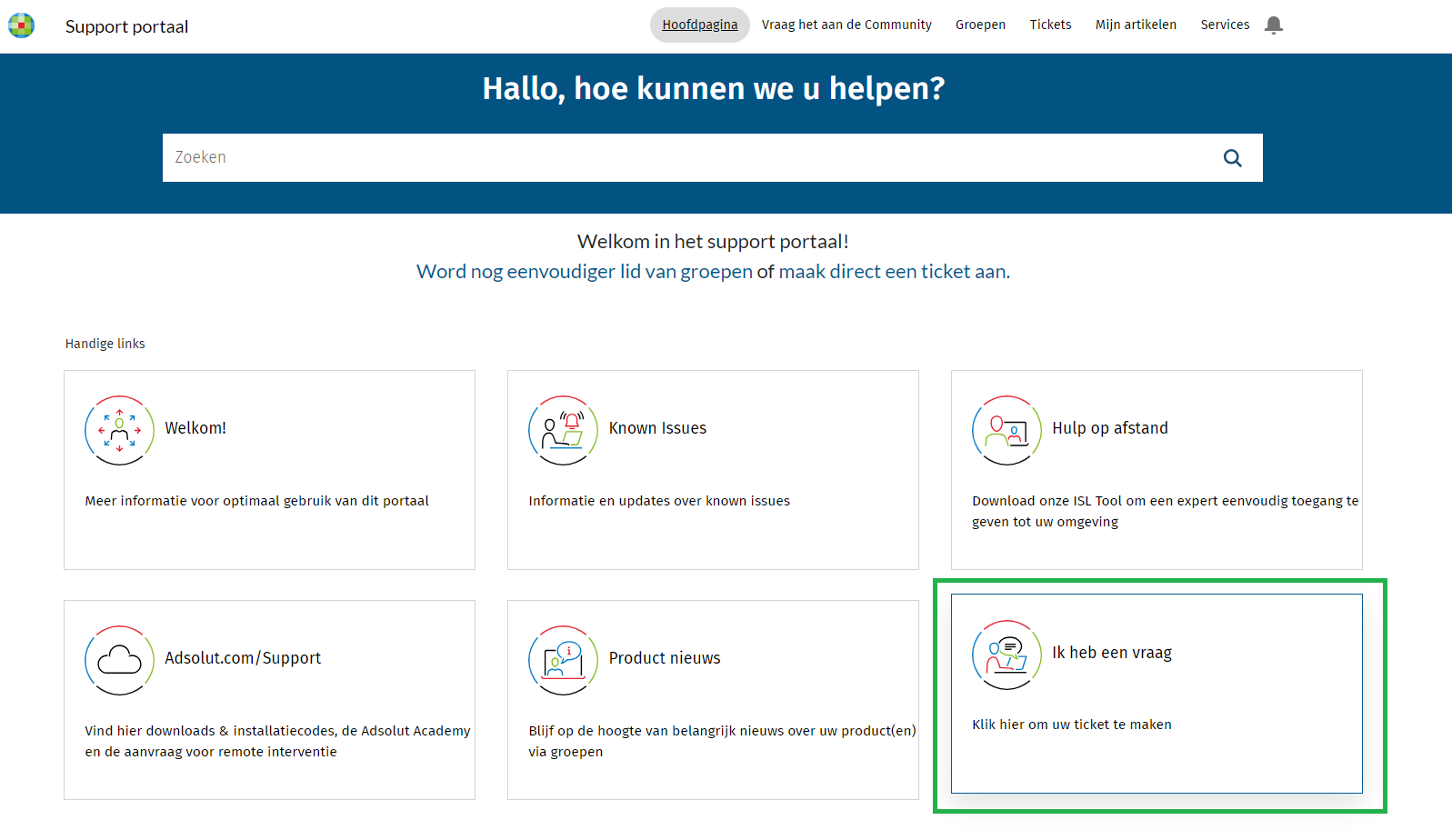
Task: Click the Hulp op afstand icon
Action: click(x=1006, y=430)
